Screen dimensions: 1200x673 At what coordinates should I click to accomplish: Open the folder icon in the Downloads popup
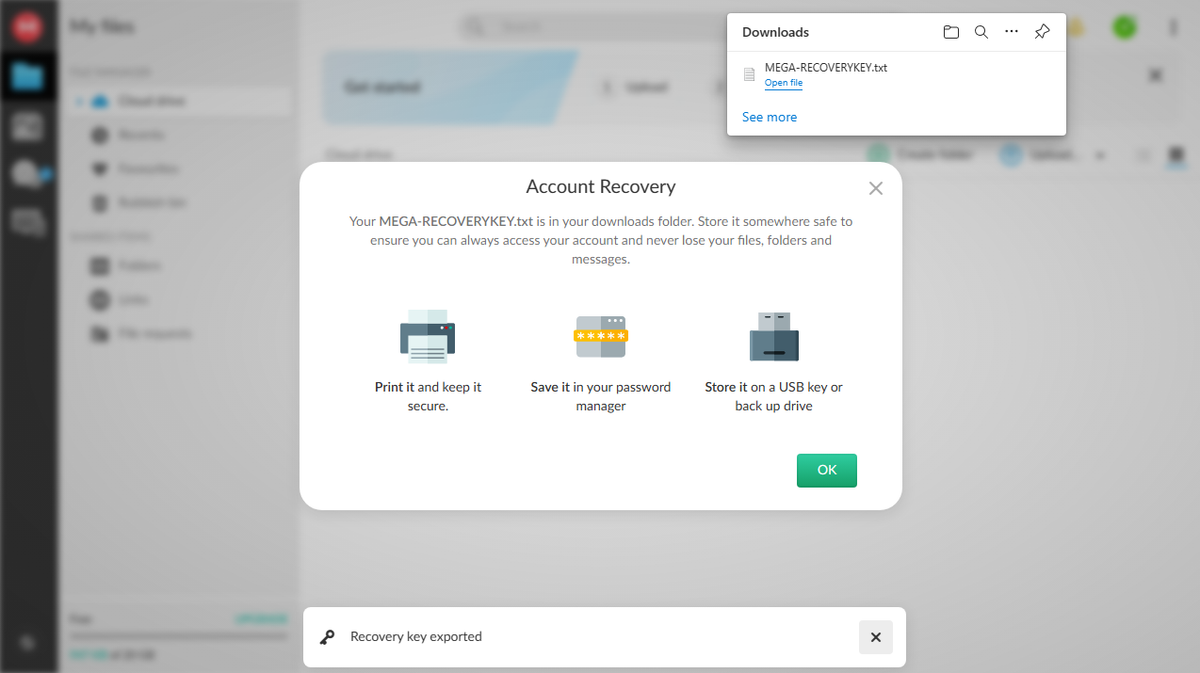(x=951, y=31)
